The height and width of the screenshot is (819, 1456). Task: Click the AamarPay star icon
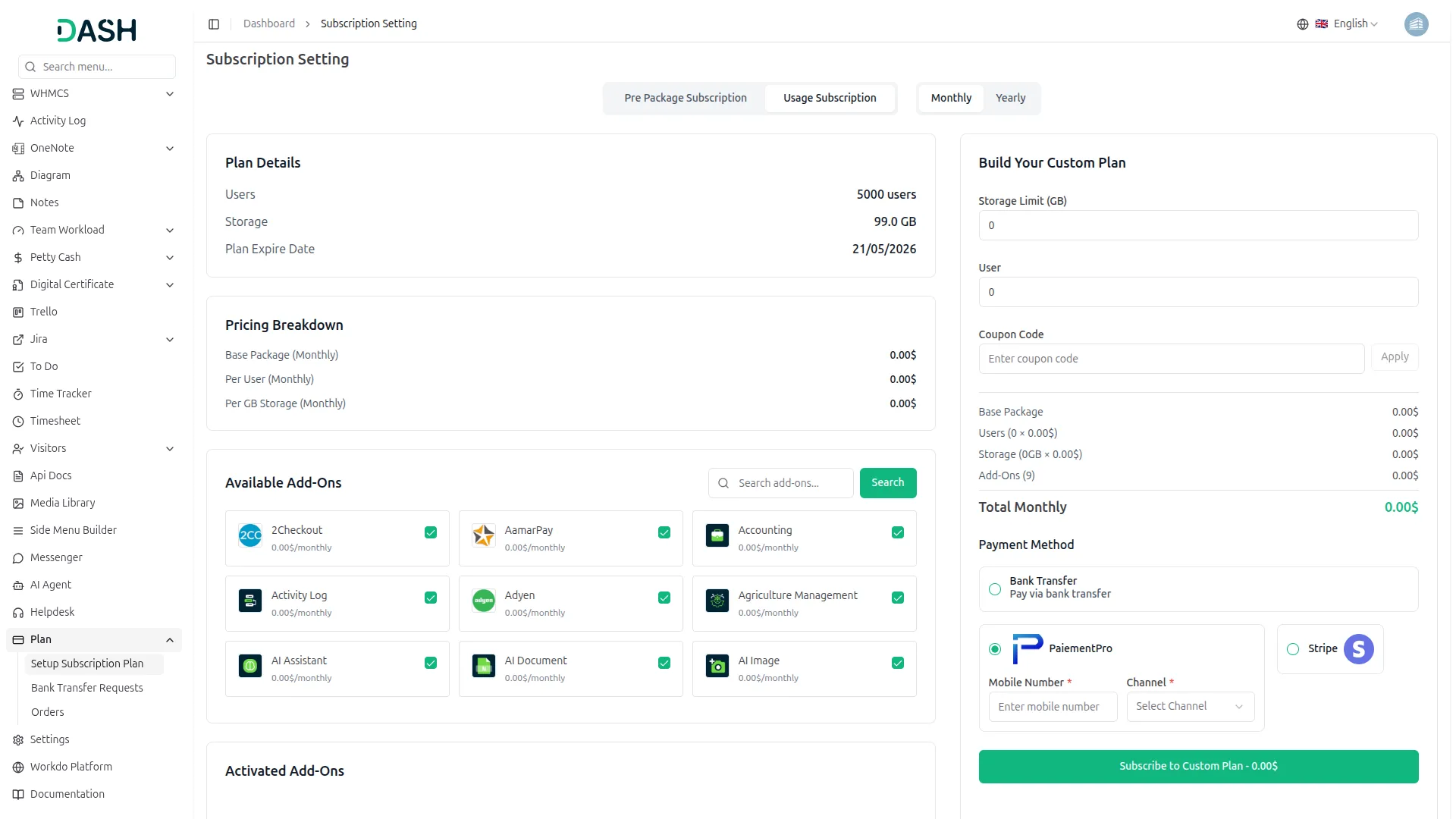[484, 535]
